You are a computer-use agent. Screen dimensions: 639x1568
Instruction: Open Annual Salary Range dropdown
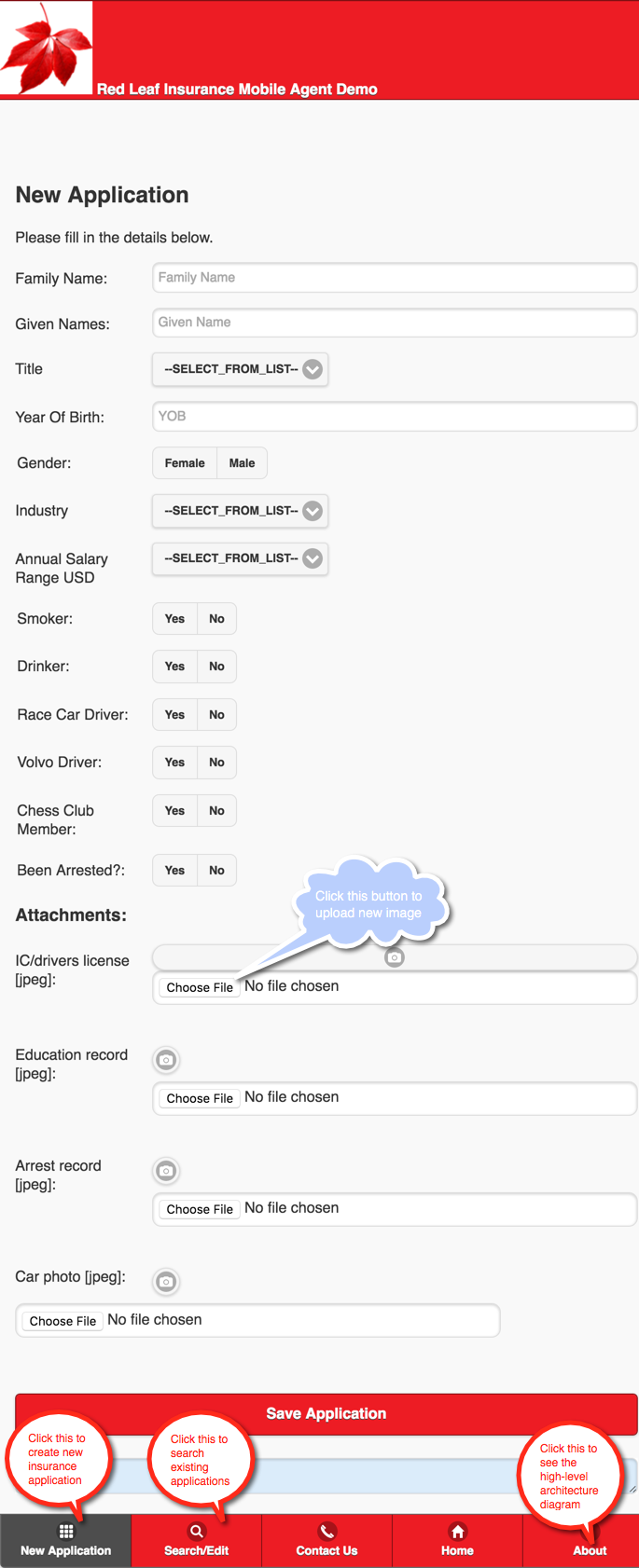pos(241,558)
